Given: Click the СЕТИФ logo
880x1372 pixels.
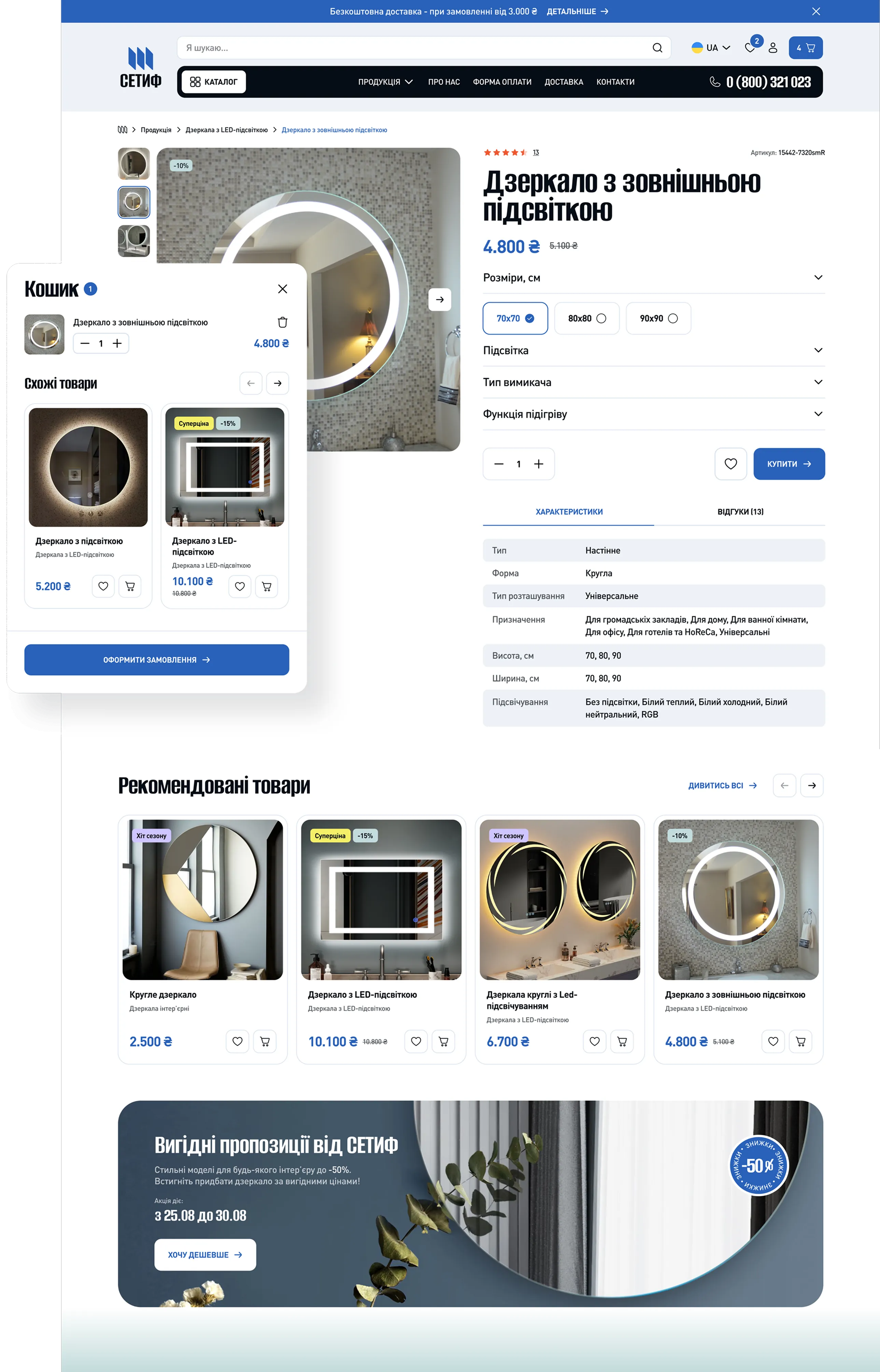Looking at the screenshot, I should click(141, 67).
